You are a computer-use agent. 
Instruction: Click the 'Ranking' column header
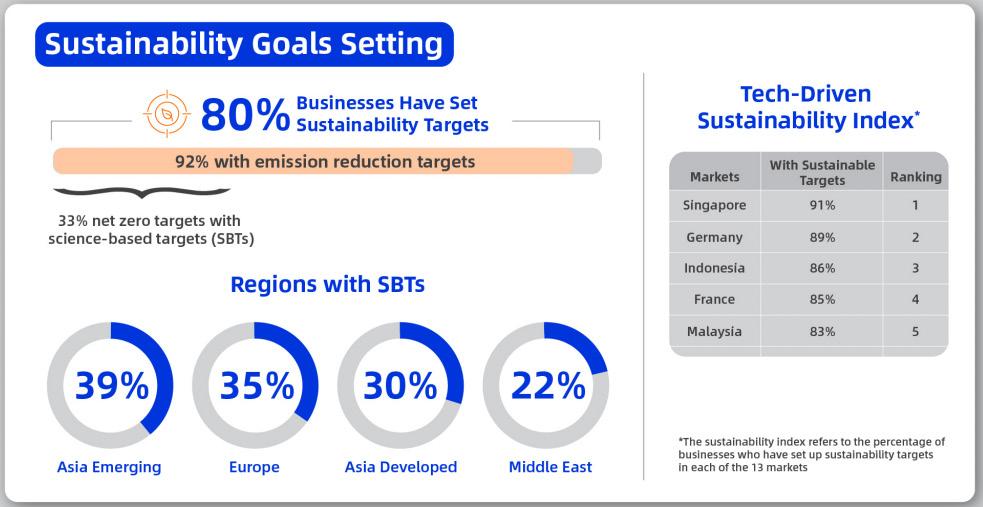[x=915, y=177]
